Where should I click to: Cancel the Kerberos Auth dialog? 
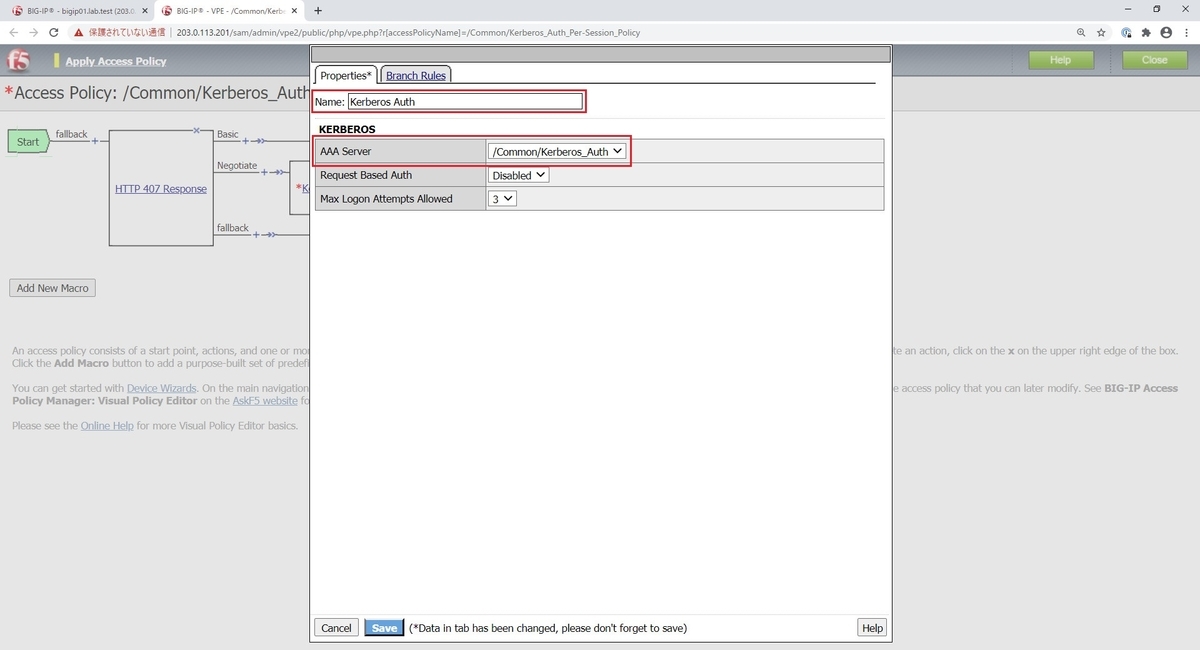click(336, 628)
